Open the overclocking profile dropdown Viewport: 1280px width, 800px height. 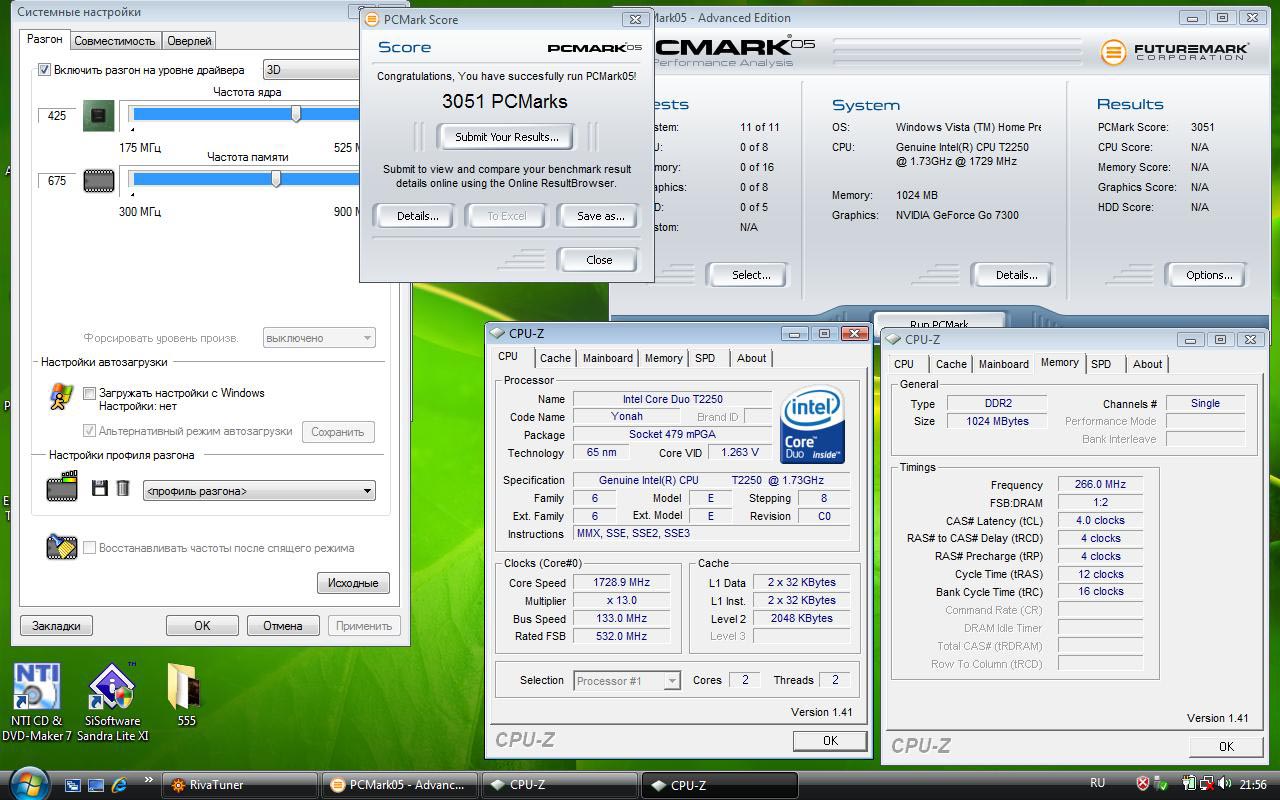pos(259,491)
